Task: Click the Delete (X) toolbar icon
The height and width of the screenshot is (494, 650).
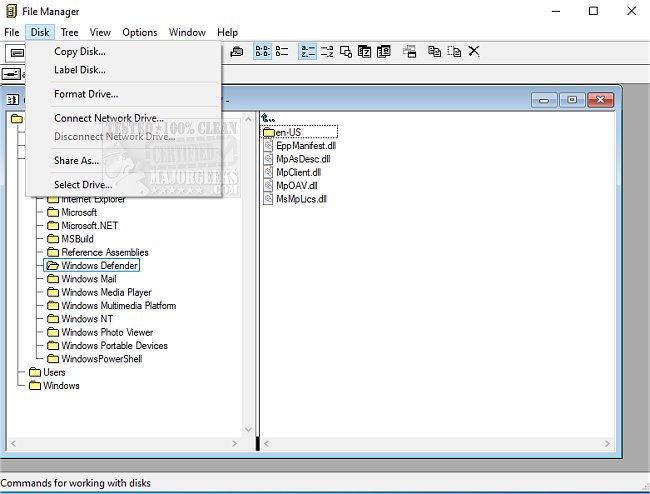Action: pyautogui.click(x=474, y=51)
